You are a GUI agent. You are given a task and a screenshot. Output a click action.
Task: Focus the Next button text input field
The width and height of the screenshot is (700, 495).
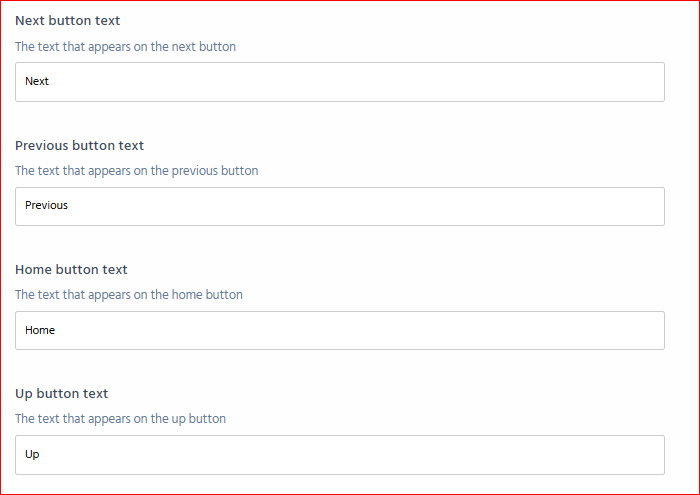point(340,82)
